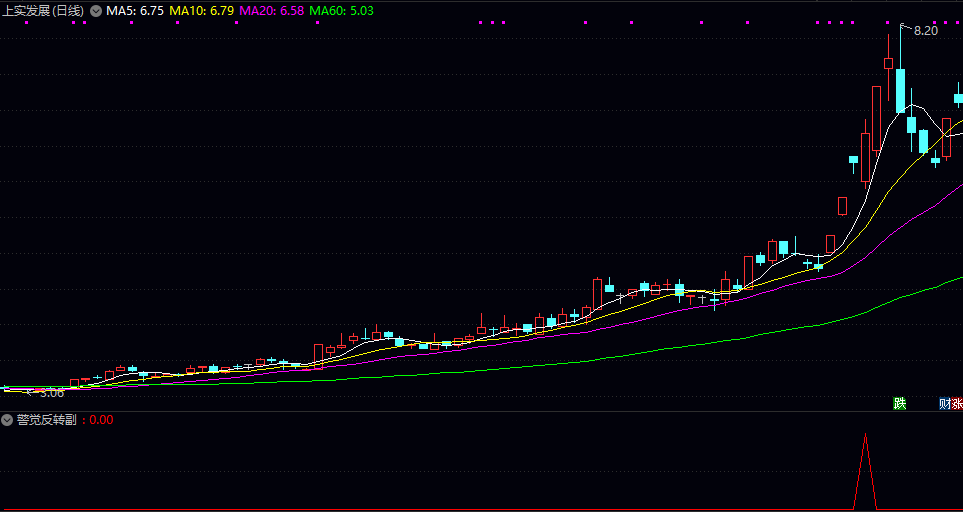The image size is (963, 512).
Task: Click the 财 info marker icon
Action: pyautogui.click(x=945, y=404)
